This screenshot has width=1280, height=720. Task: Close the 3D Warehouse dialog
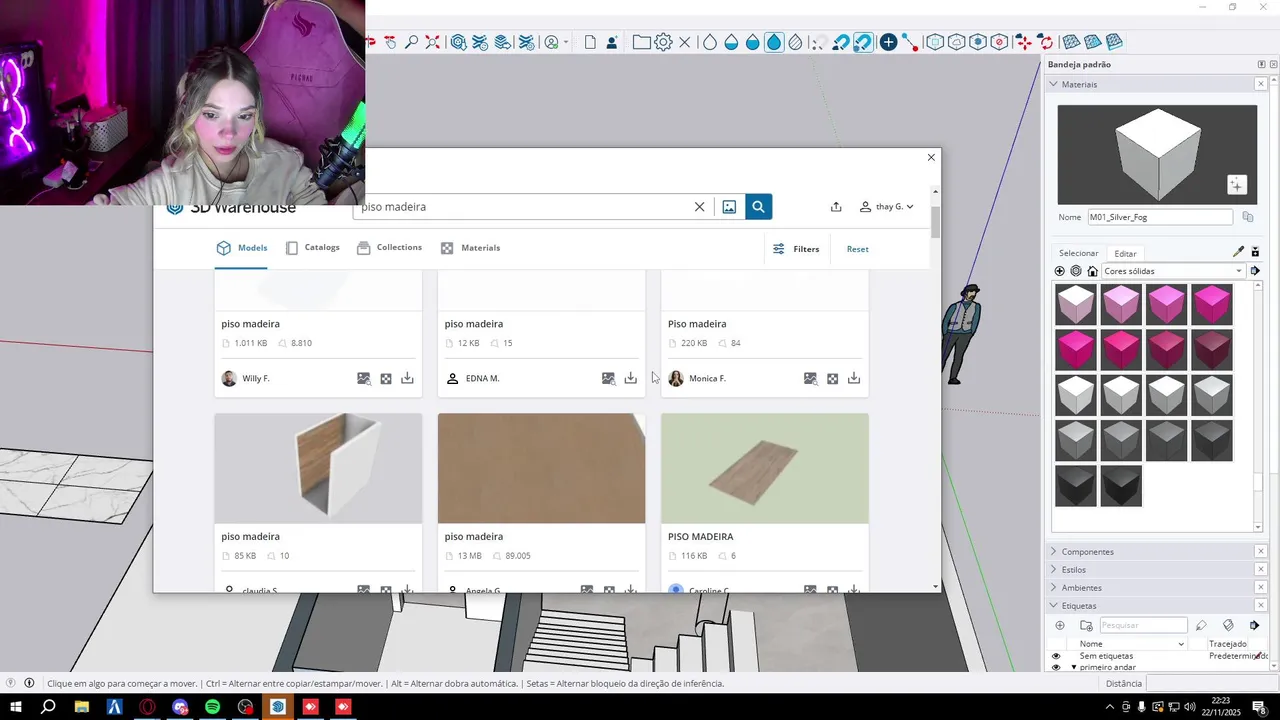[931, 157]
